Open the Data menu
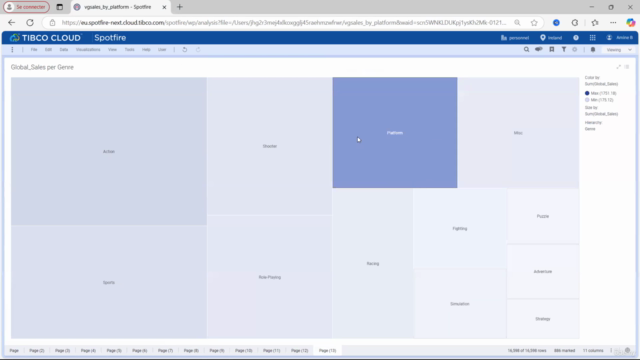The image size is (640, 360). click(64, 49)
